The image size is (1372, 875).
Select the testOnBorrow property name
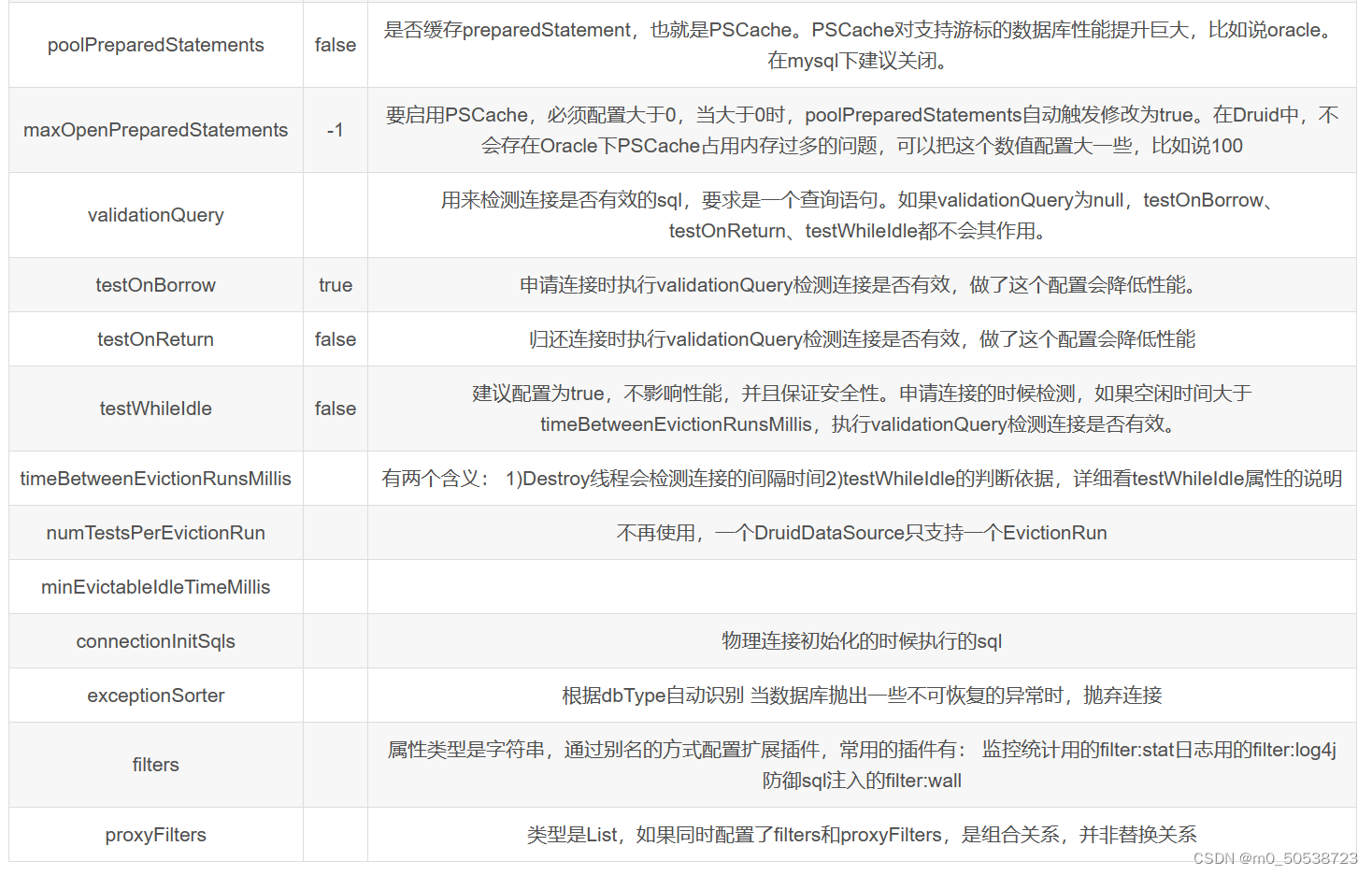(x=155, y=285)
